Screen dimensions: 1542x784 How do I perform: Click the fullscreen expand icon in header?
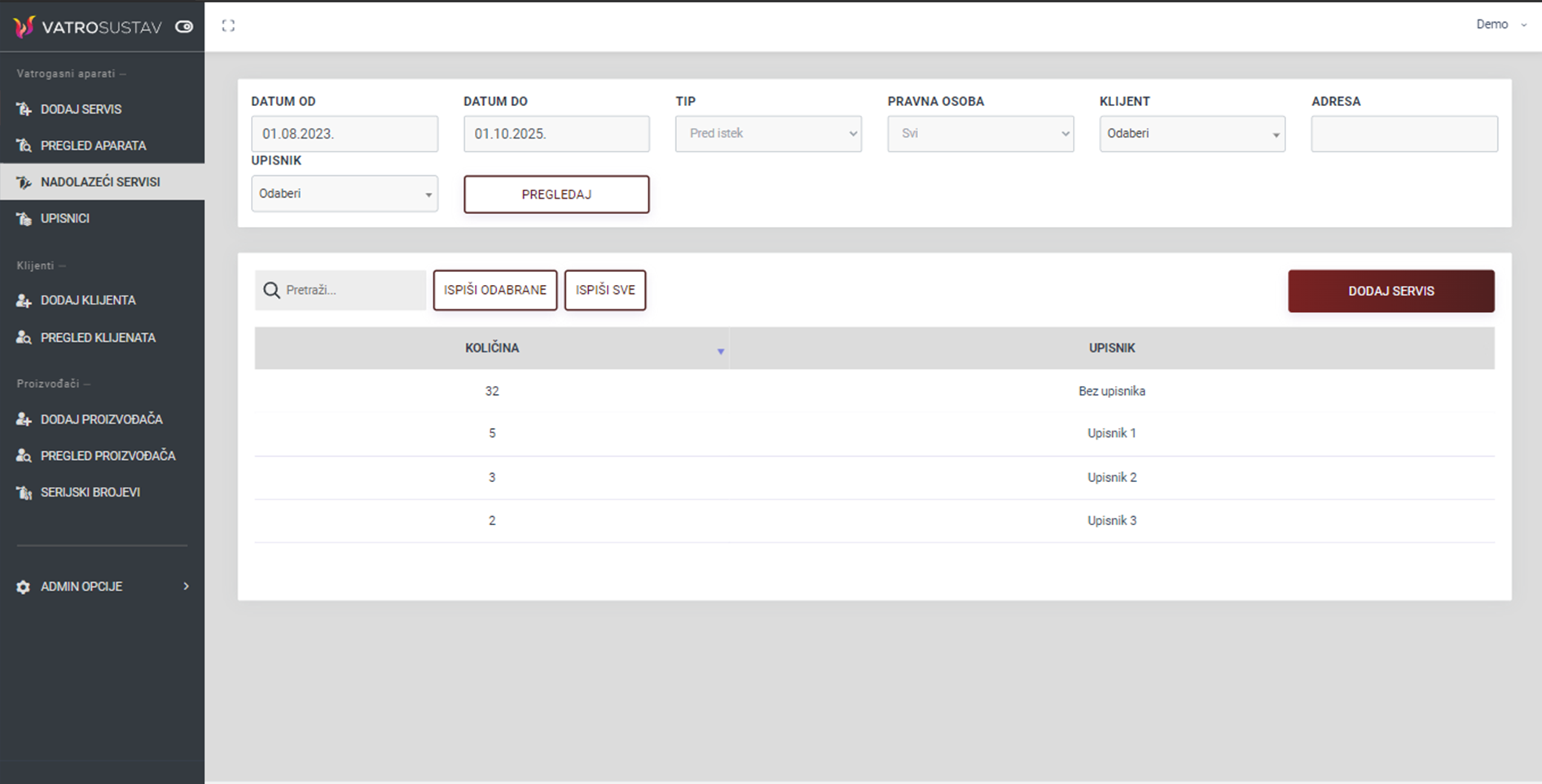(x=228, y=26)
